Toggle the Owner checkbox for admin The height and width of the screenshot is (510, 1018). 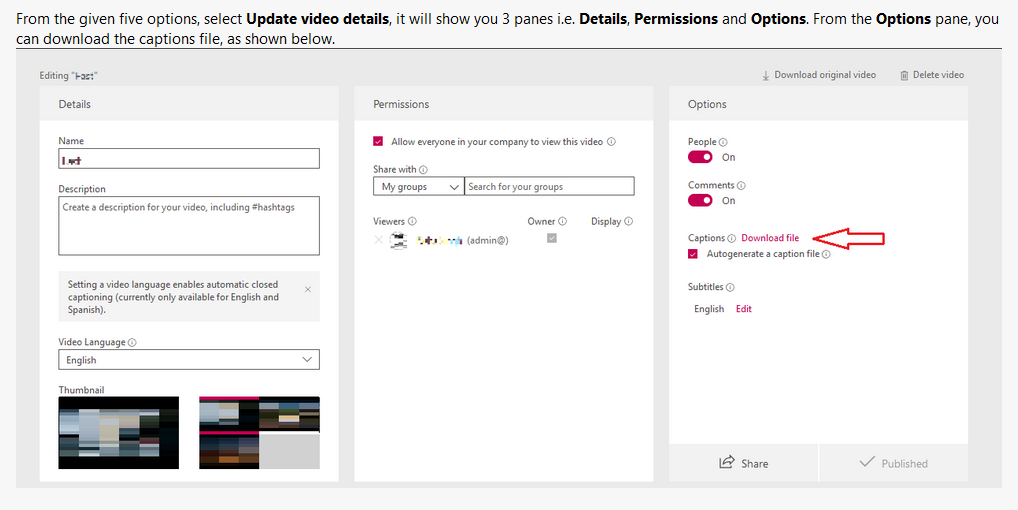pyautogui.click(x=552, y=238)
